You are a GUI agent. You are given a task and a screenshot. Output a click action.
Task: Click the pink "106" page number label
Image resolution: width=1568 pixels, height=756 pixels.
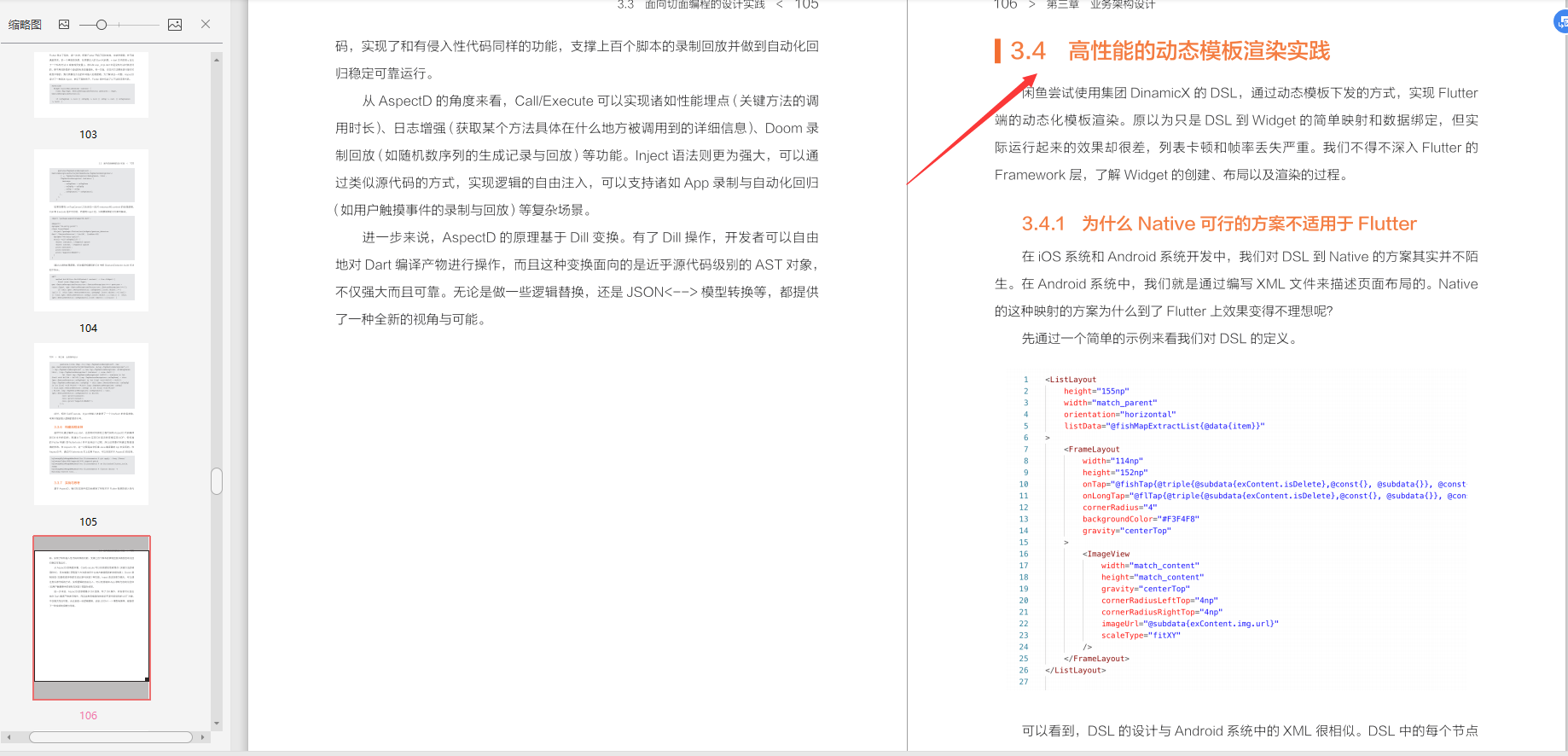89,716
